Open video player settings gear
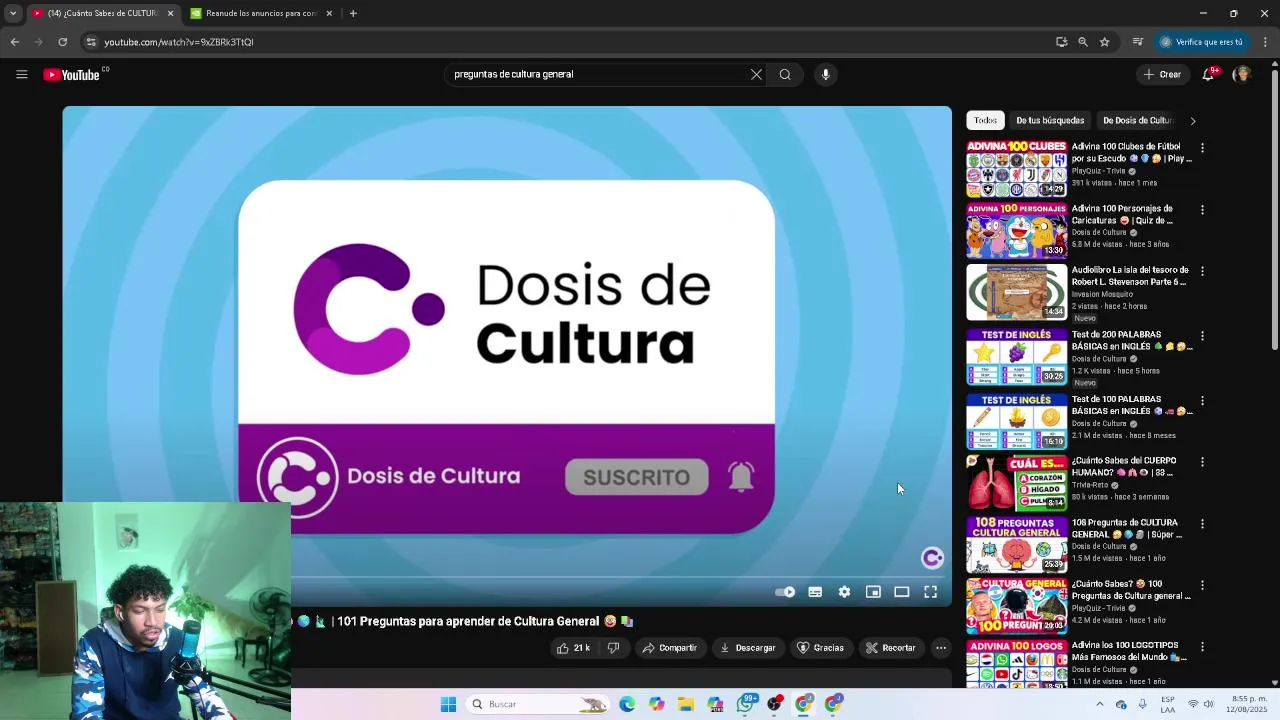 844,592
